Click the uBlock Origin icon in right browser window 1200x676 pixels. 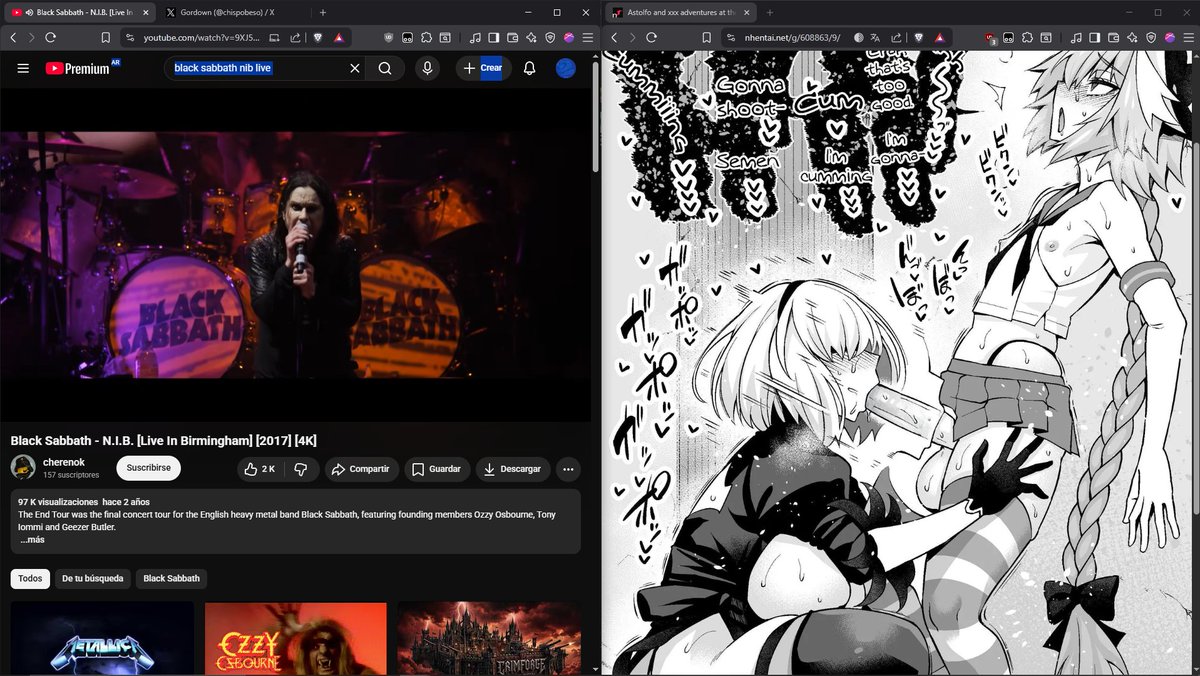(x=990, y=37)
